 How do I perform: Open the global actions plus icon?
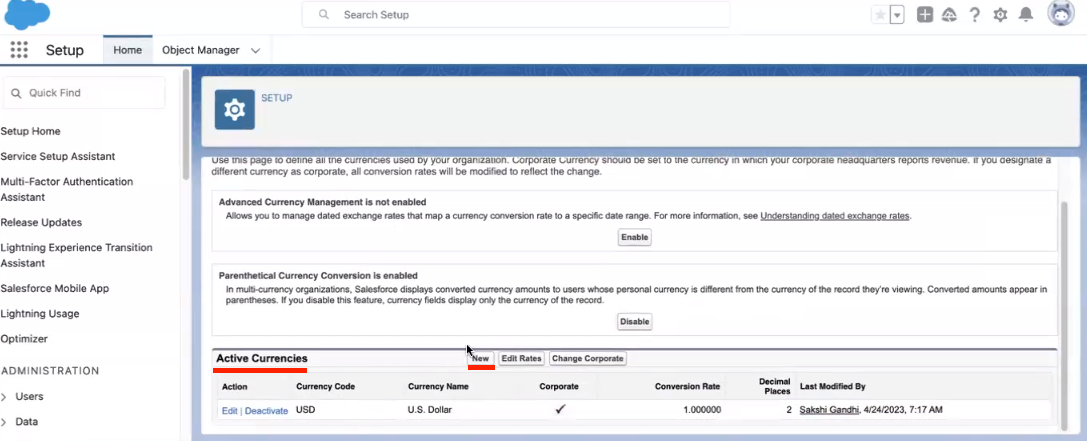pos(925,15)
